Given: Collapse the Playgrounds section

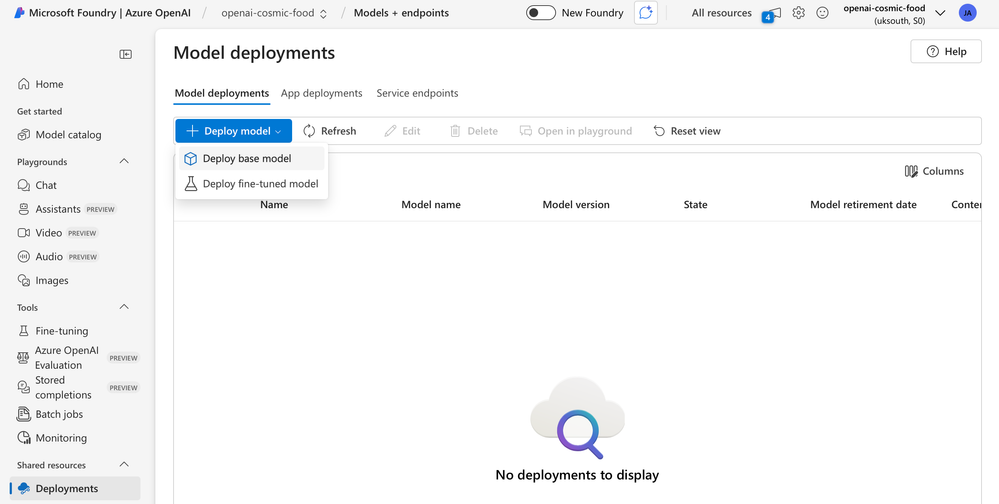Looking at the screenshot, I should [x=124, y=161].
